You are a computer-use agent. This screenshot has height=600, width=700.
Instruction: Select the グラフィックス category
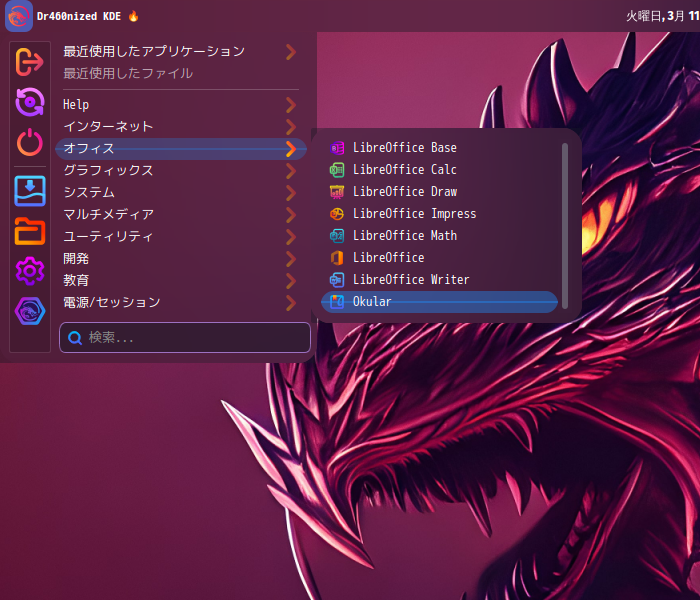pos(180,171)
